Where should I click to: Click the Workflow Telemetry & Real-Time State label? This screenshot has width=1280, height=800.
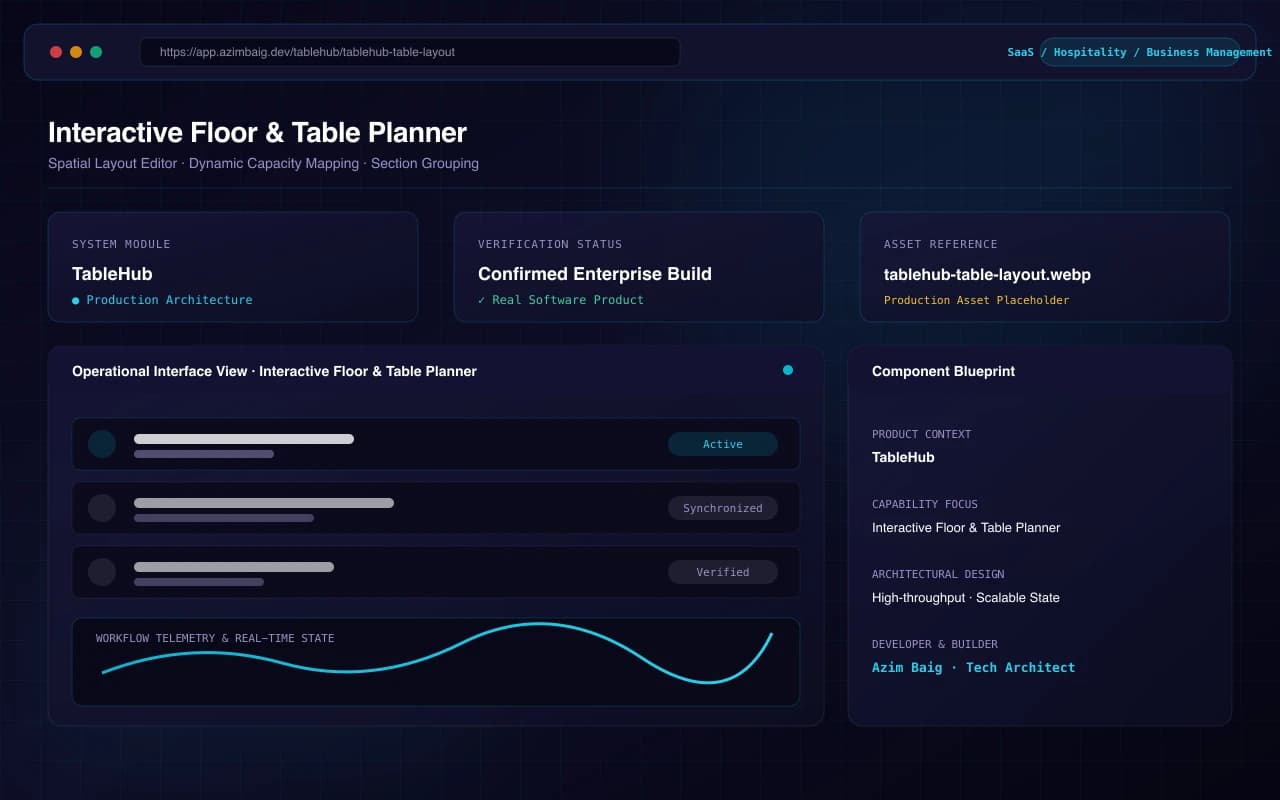tap(215, 638)
